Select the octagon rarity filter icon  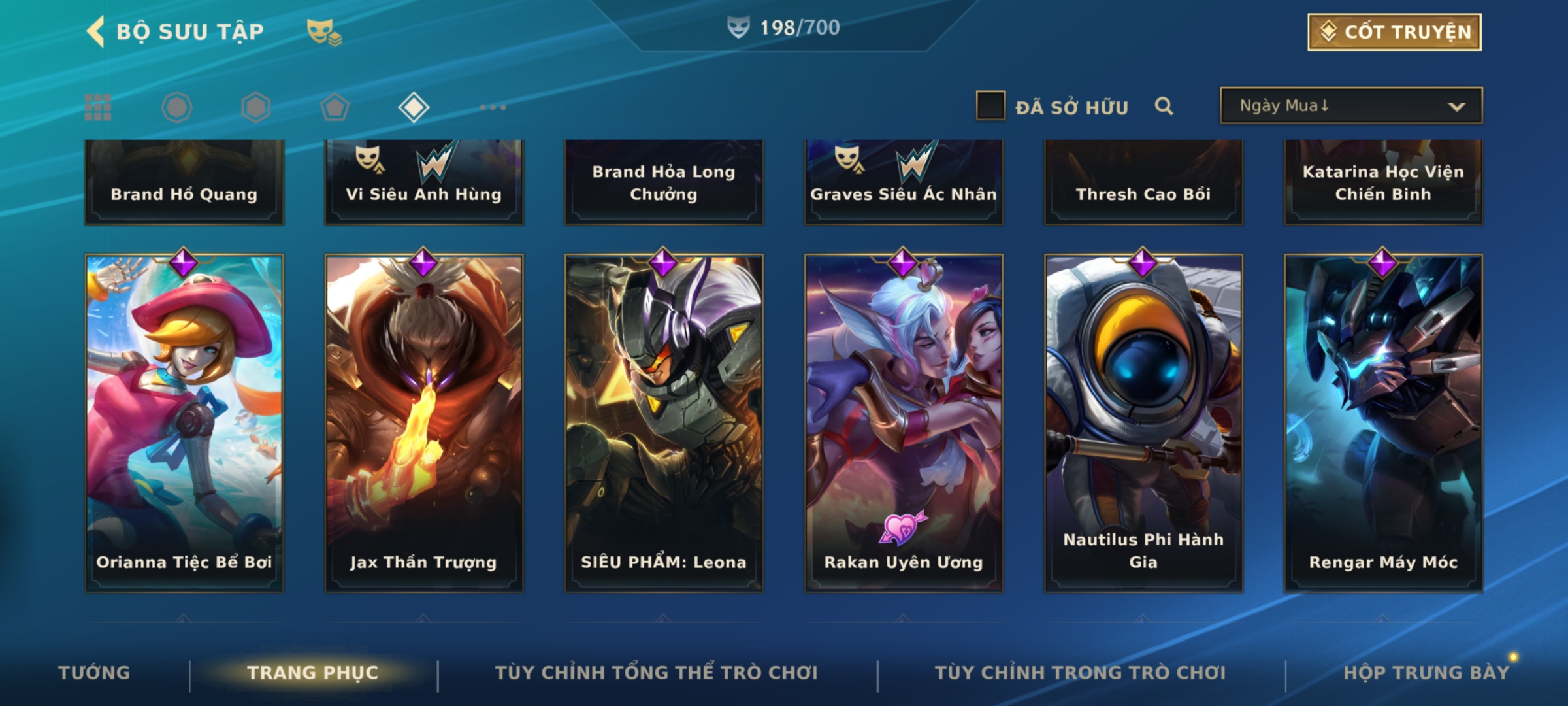176,107
